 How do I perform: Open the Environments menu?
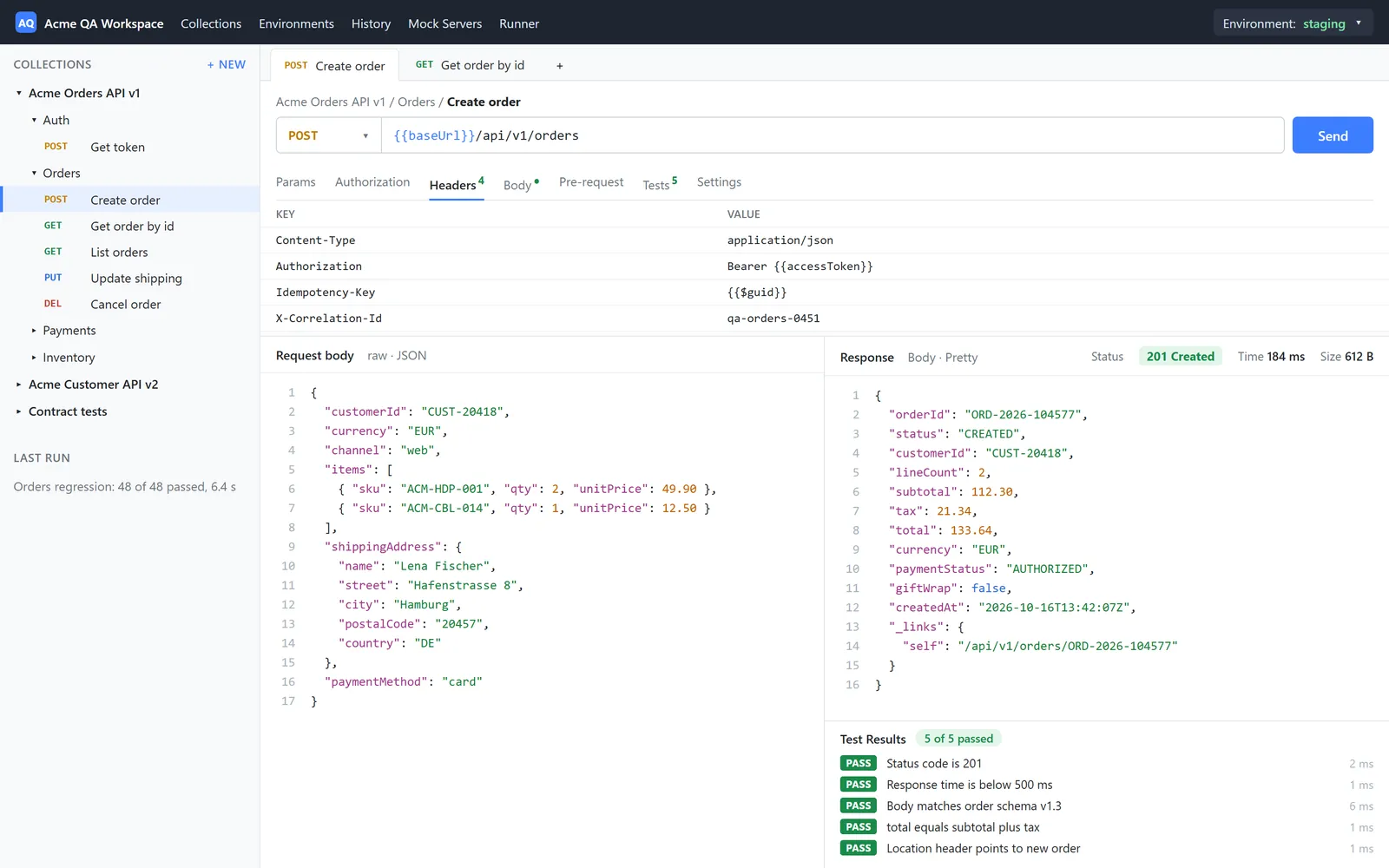pos(296,23)
